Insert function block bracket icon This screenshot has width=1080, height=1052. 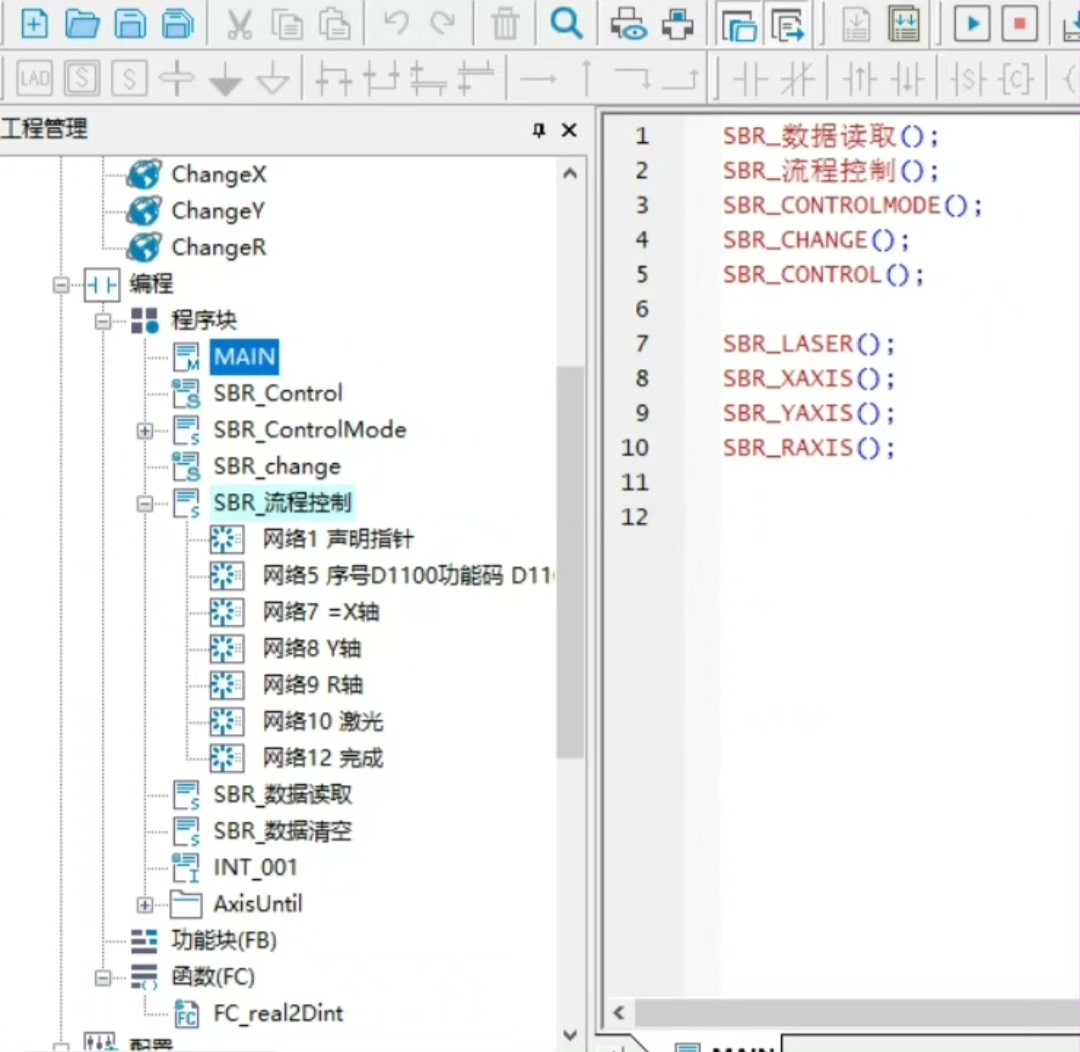click(1016, 79)
